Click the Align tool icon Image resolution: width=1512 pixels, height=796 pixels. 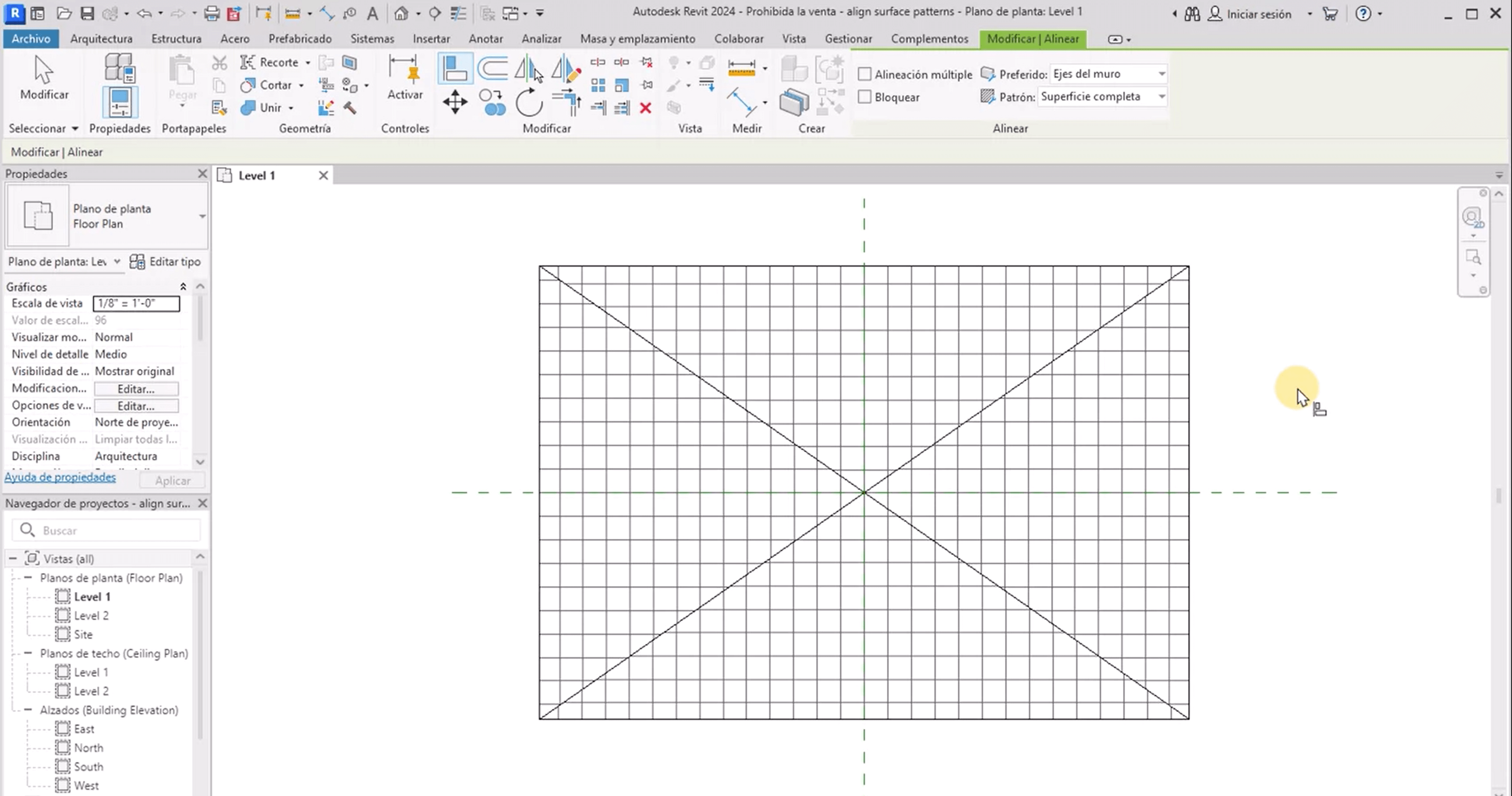455,69
